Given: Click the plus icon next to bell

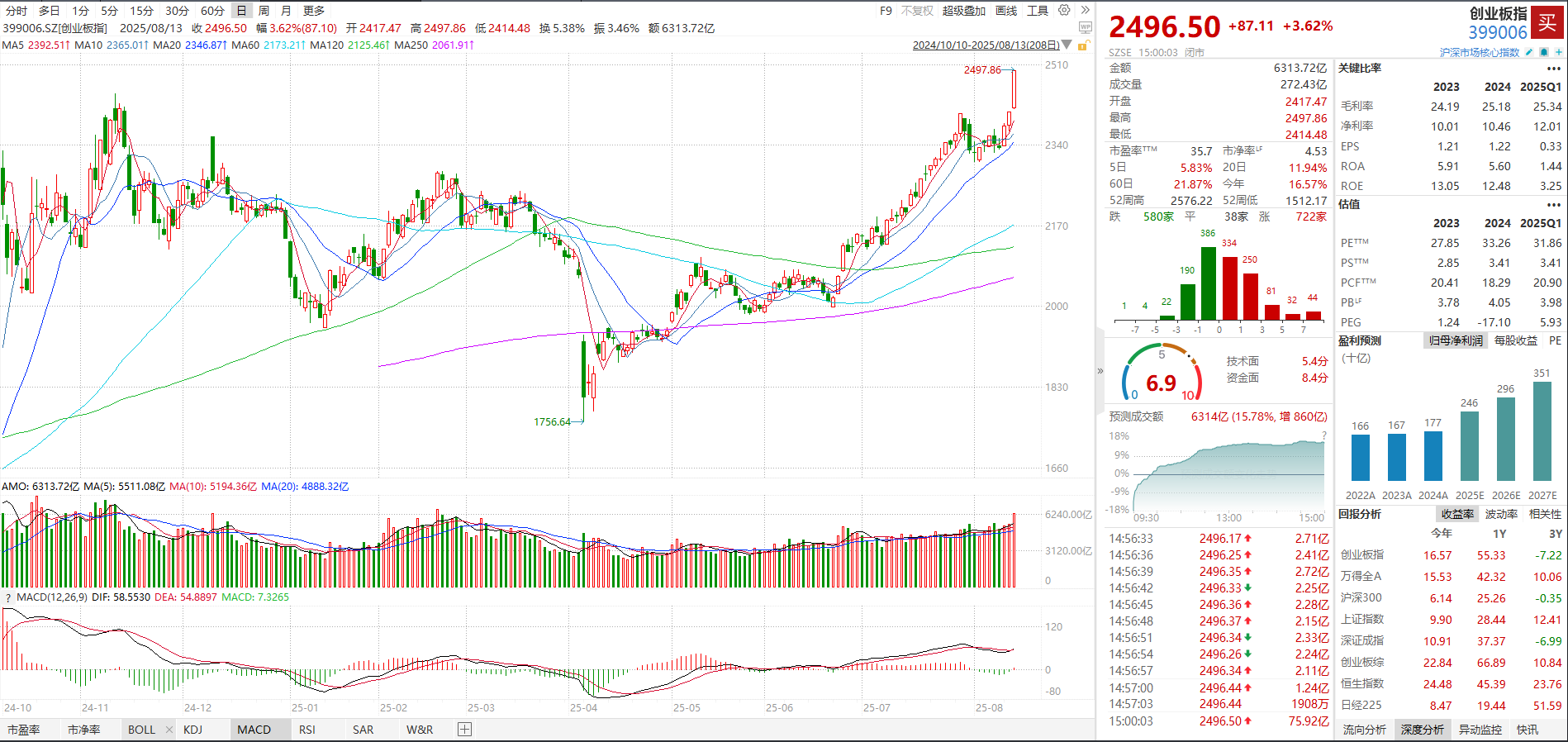Looking at the screenshot, I should coord(1558,52).
